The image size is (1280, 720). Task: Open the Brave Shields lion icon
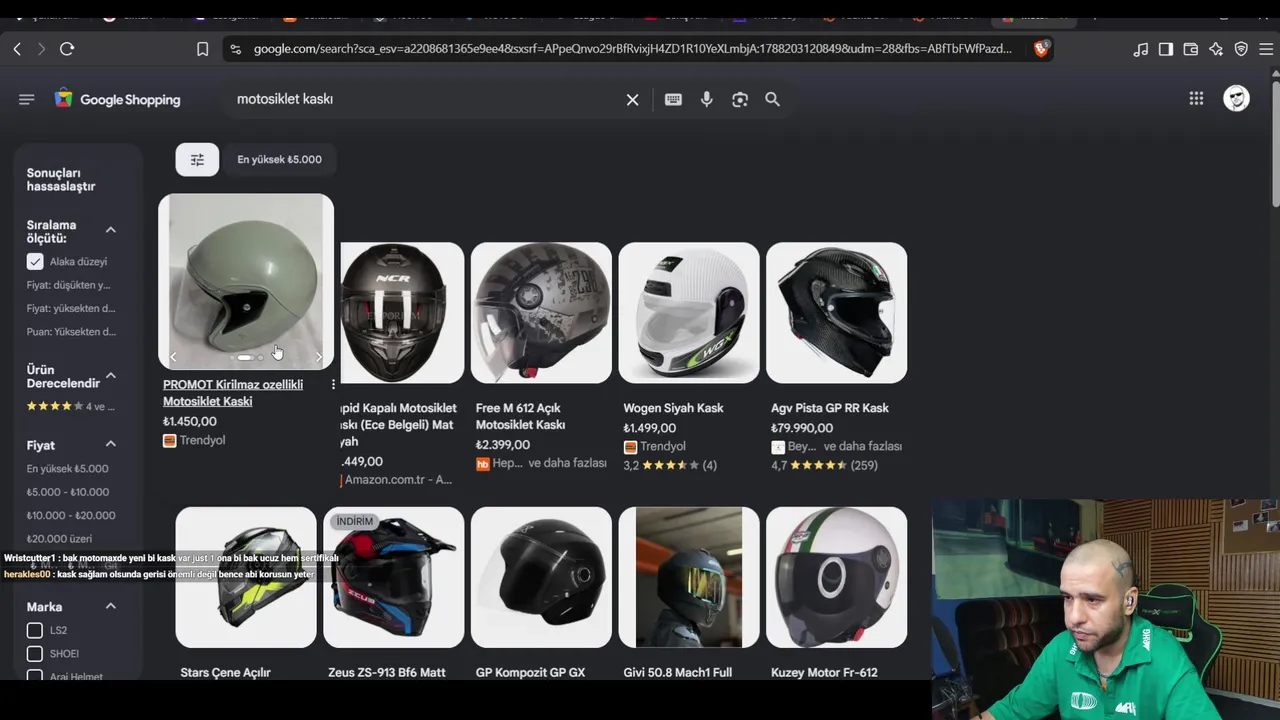(1041, 49)
